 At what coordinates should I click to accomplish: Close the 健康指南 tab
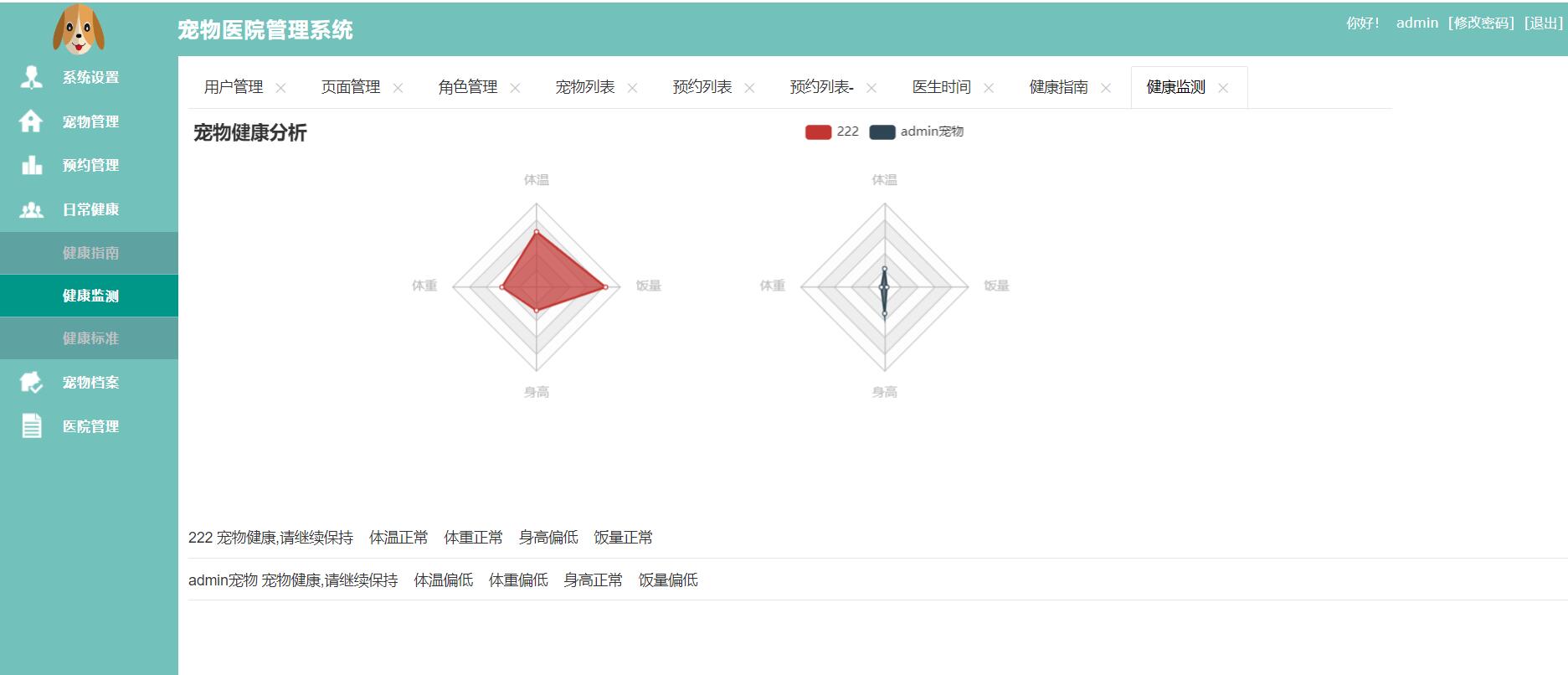pyautogui.click(x=1106, y=88)
